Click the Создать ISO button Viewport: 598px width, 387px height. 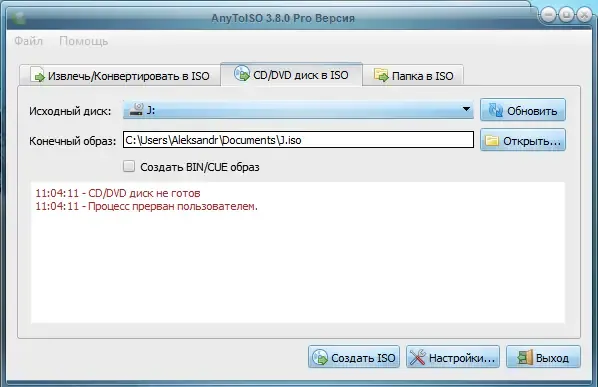(354, 357)
